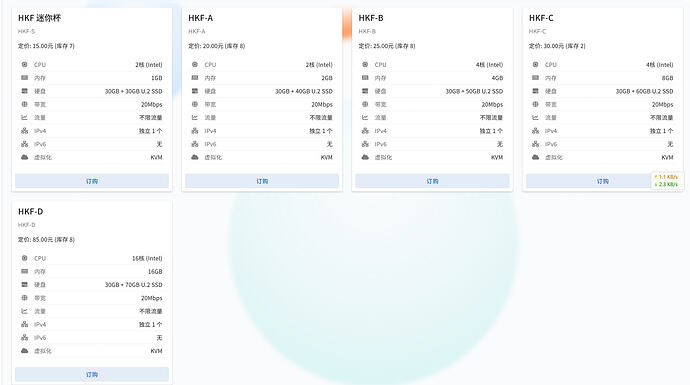
Task: Click the disk icon in HKF-C card
Action: click(x=536, y=91)
